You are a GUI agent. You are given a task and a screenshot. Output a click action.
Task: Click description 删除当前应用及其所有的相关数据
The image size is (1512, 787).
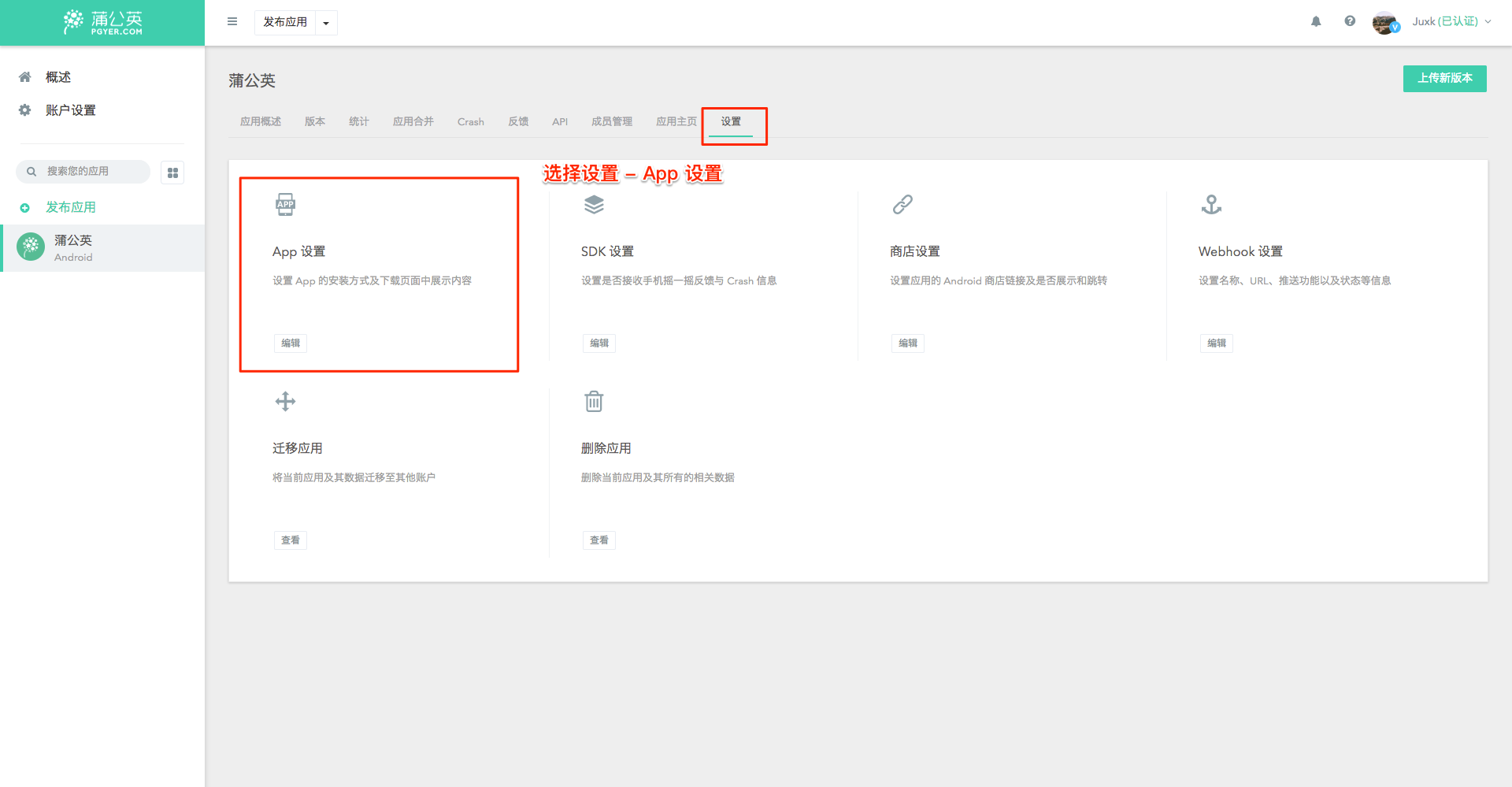coord(658,477)
